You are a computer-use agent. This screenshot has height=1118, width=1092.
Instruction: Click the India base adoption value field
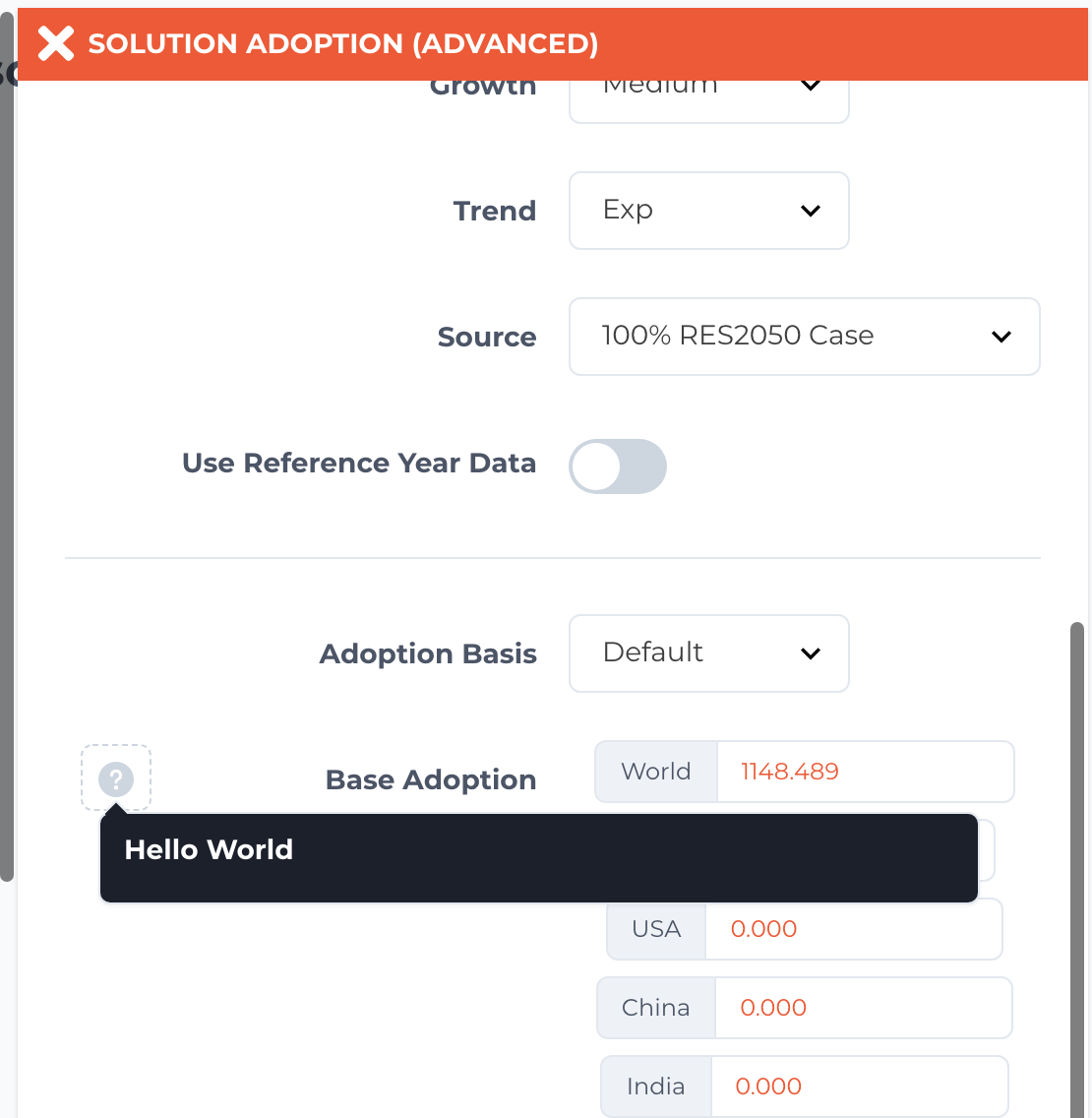point(860,1086)
